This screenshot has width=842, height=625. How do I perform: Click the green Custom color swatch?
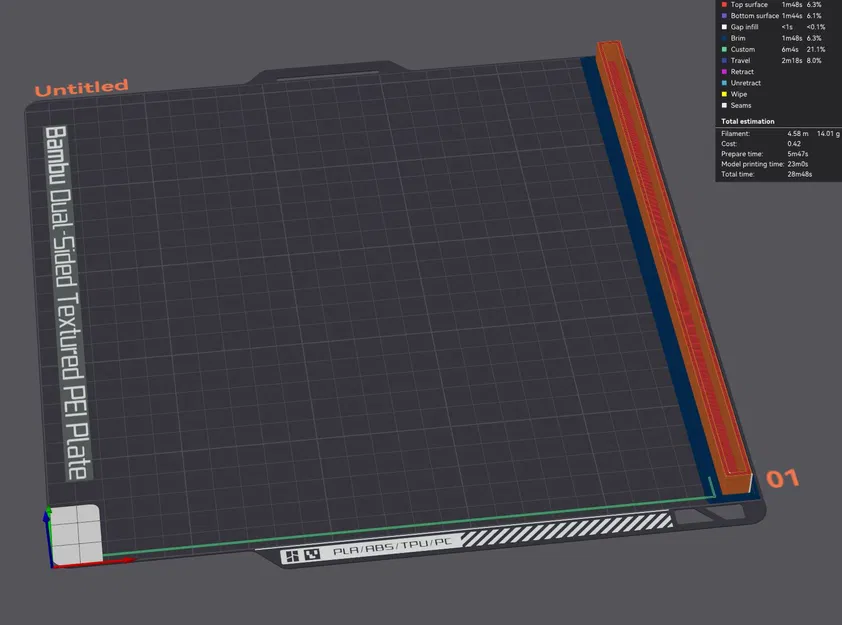(x=724, y=49)
